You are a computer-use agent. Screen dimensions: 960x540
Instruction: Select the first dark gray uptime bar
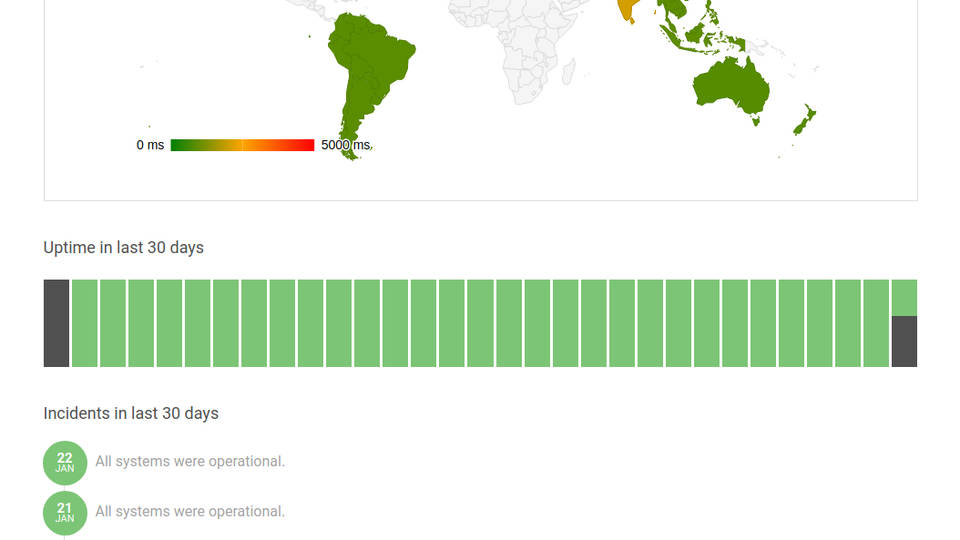click(x=57, y=323)
